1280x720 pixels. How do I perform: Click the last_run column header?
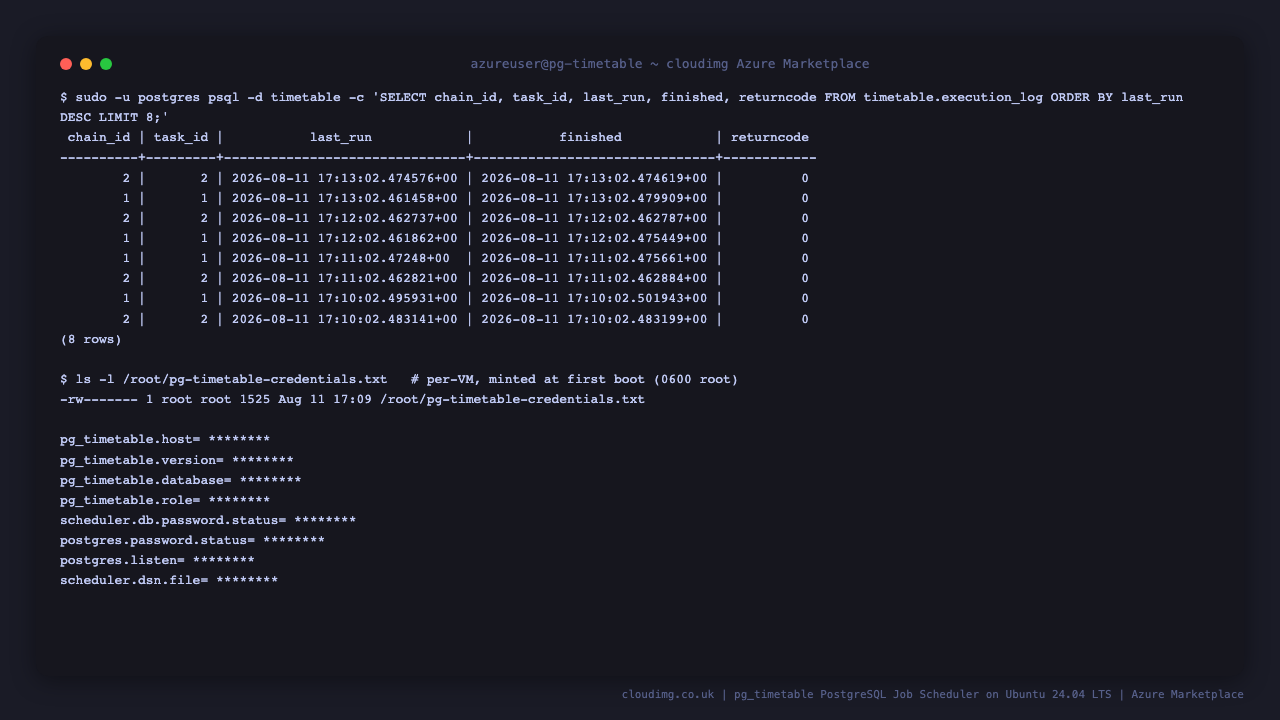coord(341,137)
